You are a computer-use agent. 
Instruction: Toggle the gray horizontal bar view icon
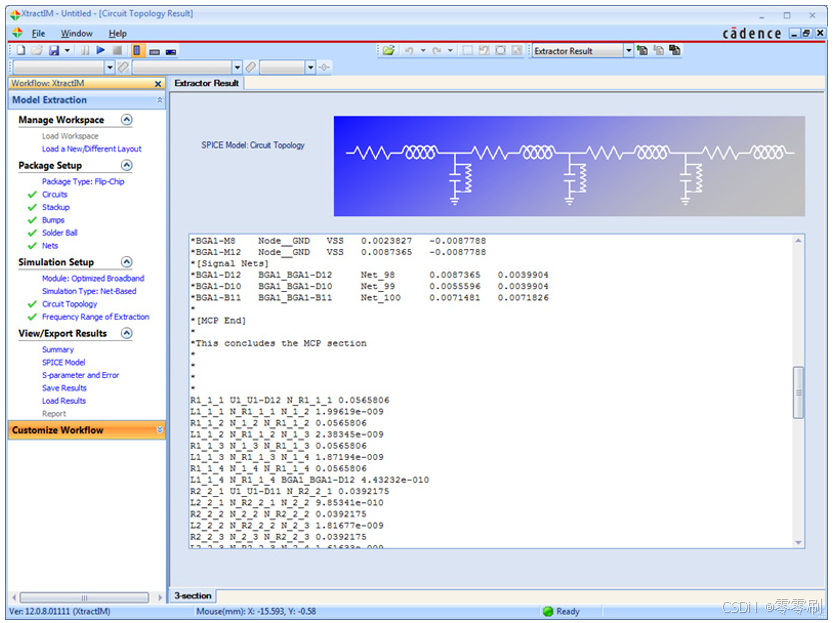coord(154,52)
